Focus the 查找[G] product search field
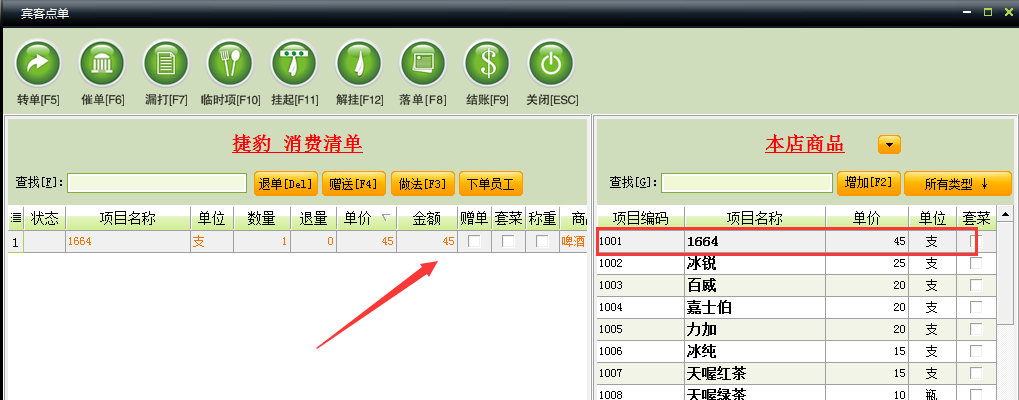Image resolution: width=1019 pixels, height=400 pixels. 747,183
